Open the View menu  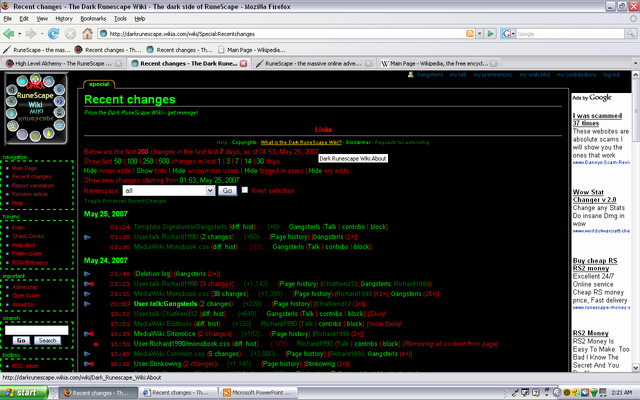click(42, 18)
